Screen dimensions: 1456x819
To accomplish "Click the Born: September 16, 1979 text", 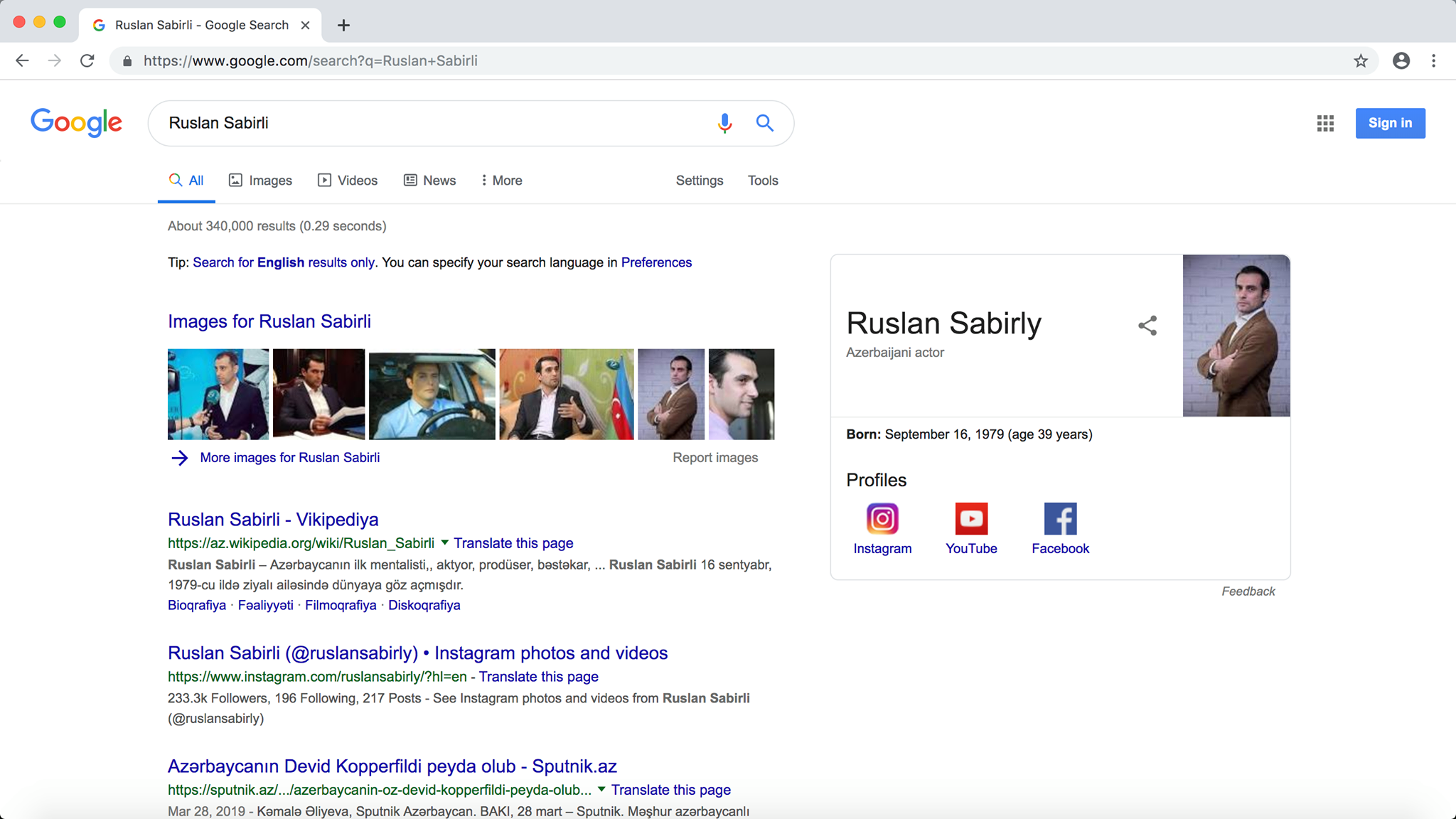I will point(969,434).
